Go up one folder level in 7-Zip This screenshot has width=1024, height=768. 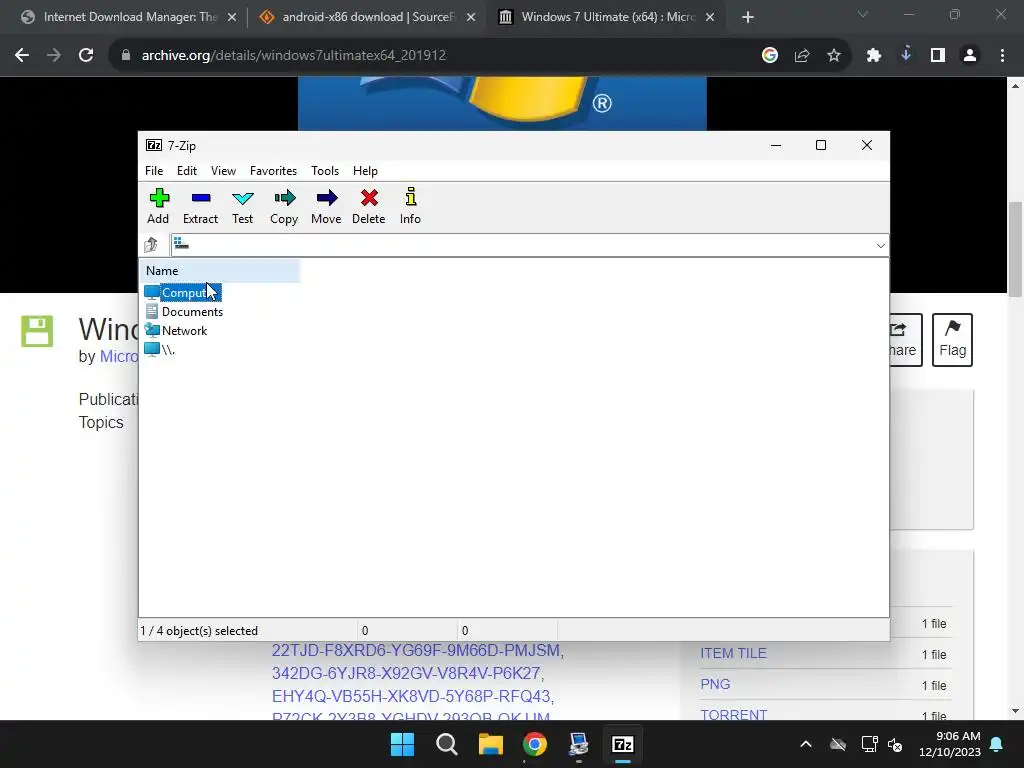(x=152, y=245)
